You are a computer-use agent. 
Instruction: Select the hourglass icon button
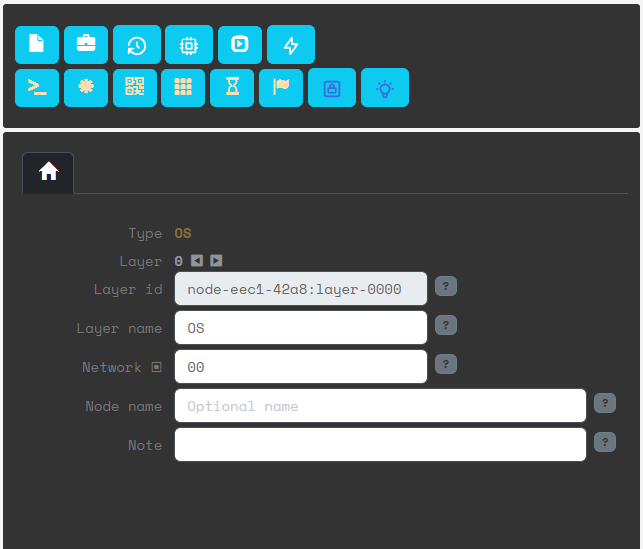(232, 88)
